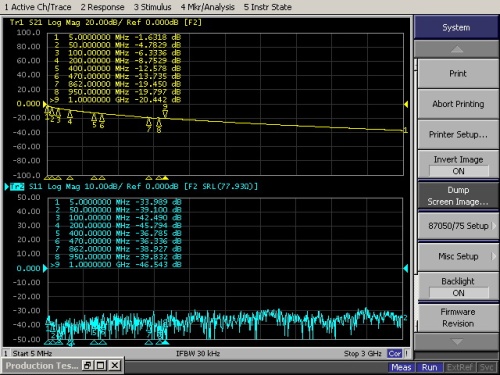
Task: Click Tr2 marker row -38.927 dB
Action: 117,249
